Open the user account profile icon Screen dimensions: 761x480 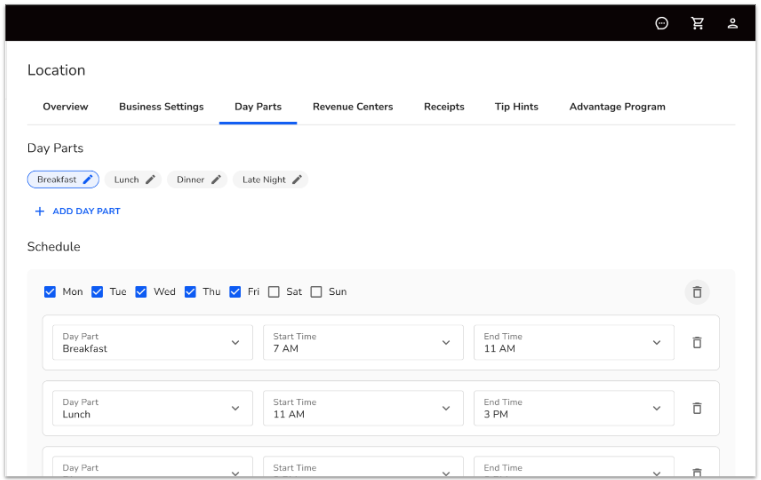[x=732, y=24]
